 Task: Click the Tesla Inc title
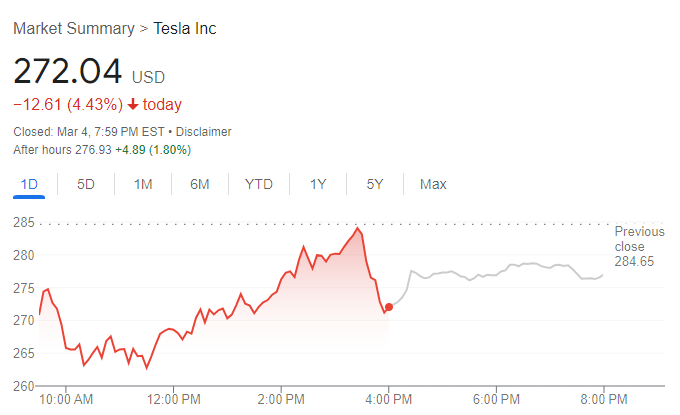point(184,28)
